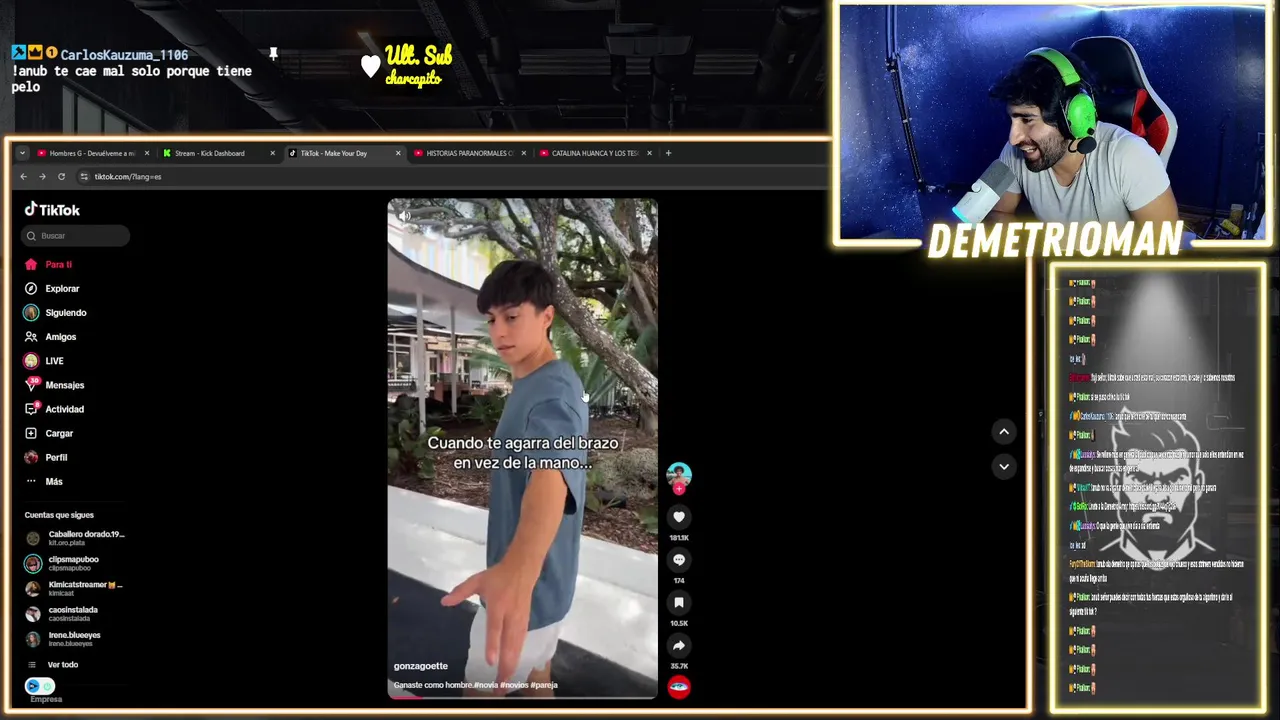Follow creator via red plus badge

tap(679, 489)
